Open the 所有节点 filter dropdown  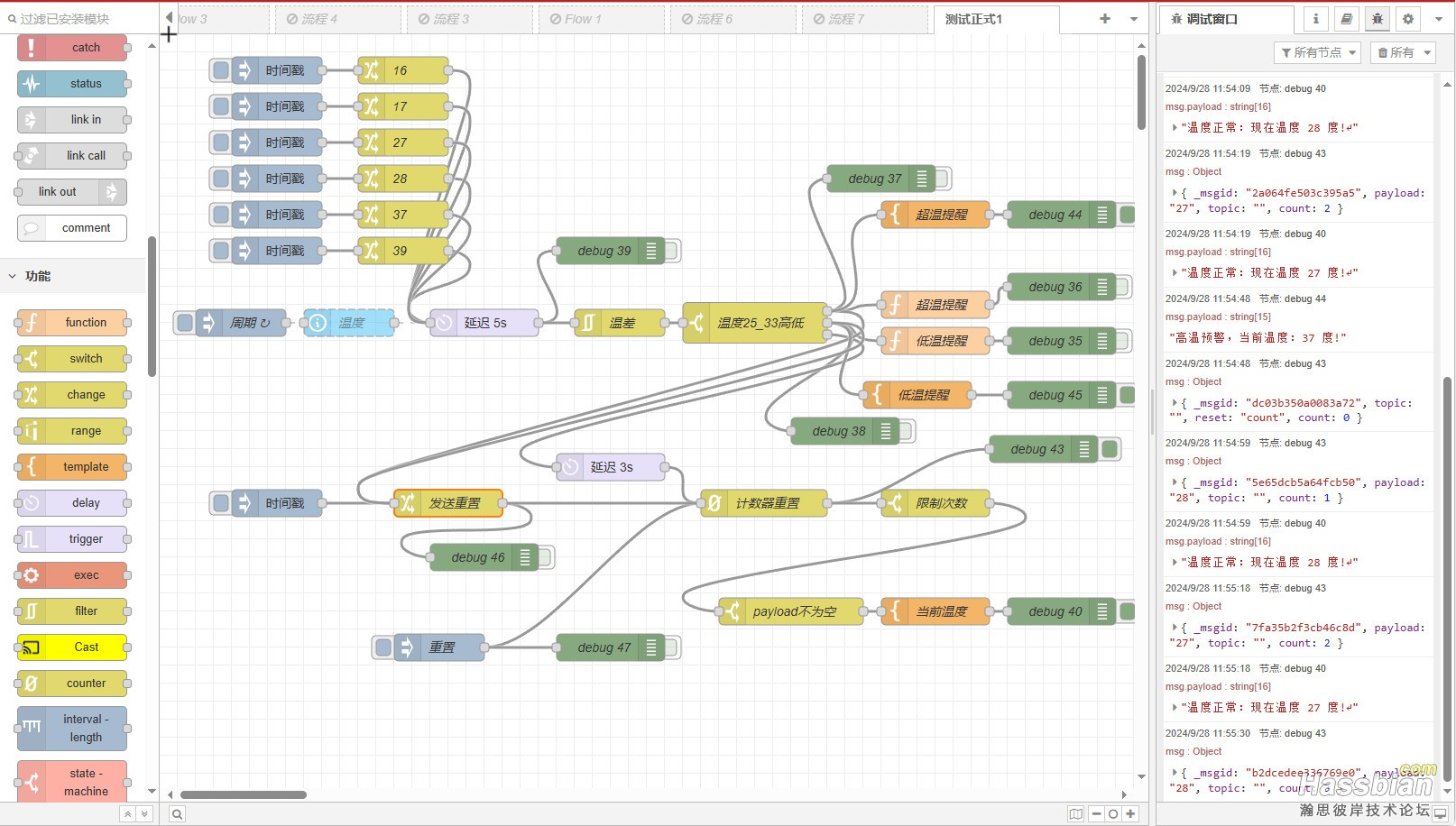1318,53
